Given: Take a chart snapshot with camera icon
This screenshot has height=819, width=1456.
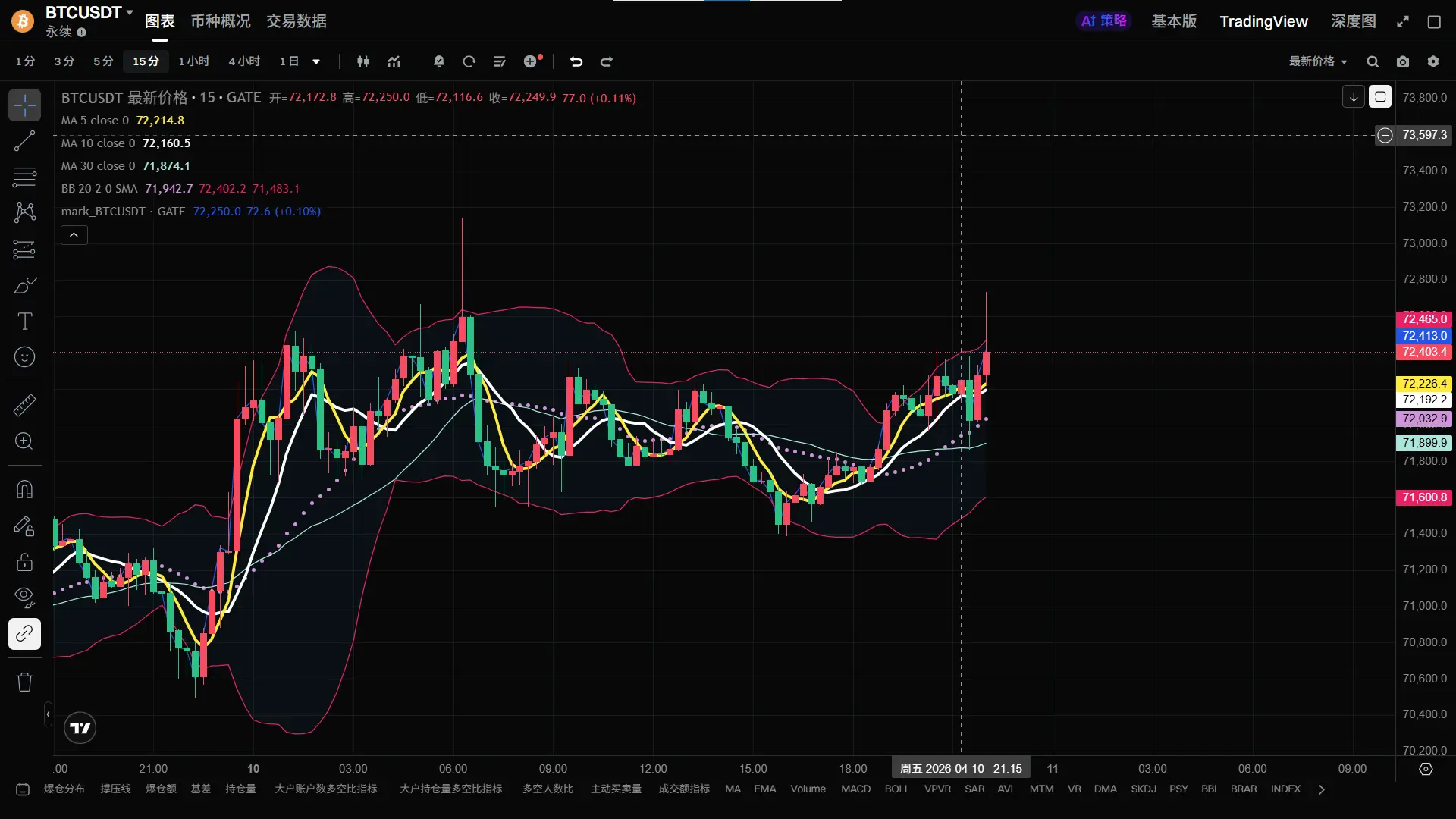Looking at the screenshot, I should click(1403, 61).
